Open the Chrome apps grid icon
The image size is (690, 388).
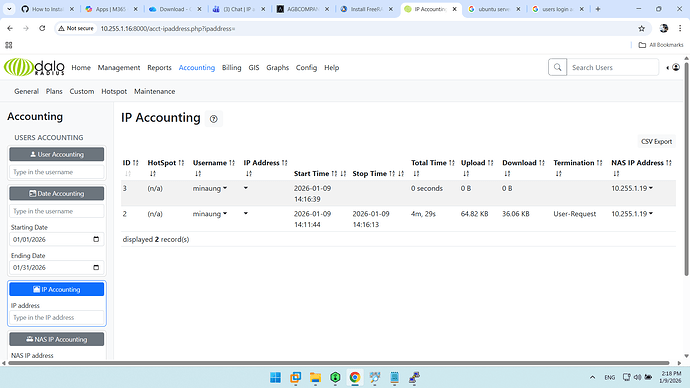pos(9,45)
